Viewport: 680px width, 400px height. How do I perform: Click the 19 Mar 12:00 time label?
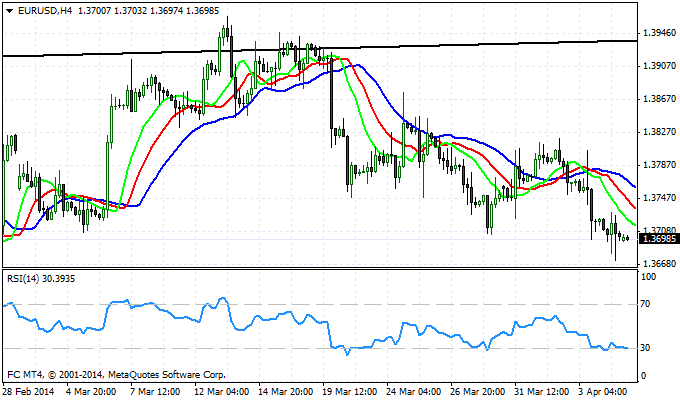coord(350,391)
